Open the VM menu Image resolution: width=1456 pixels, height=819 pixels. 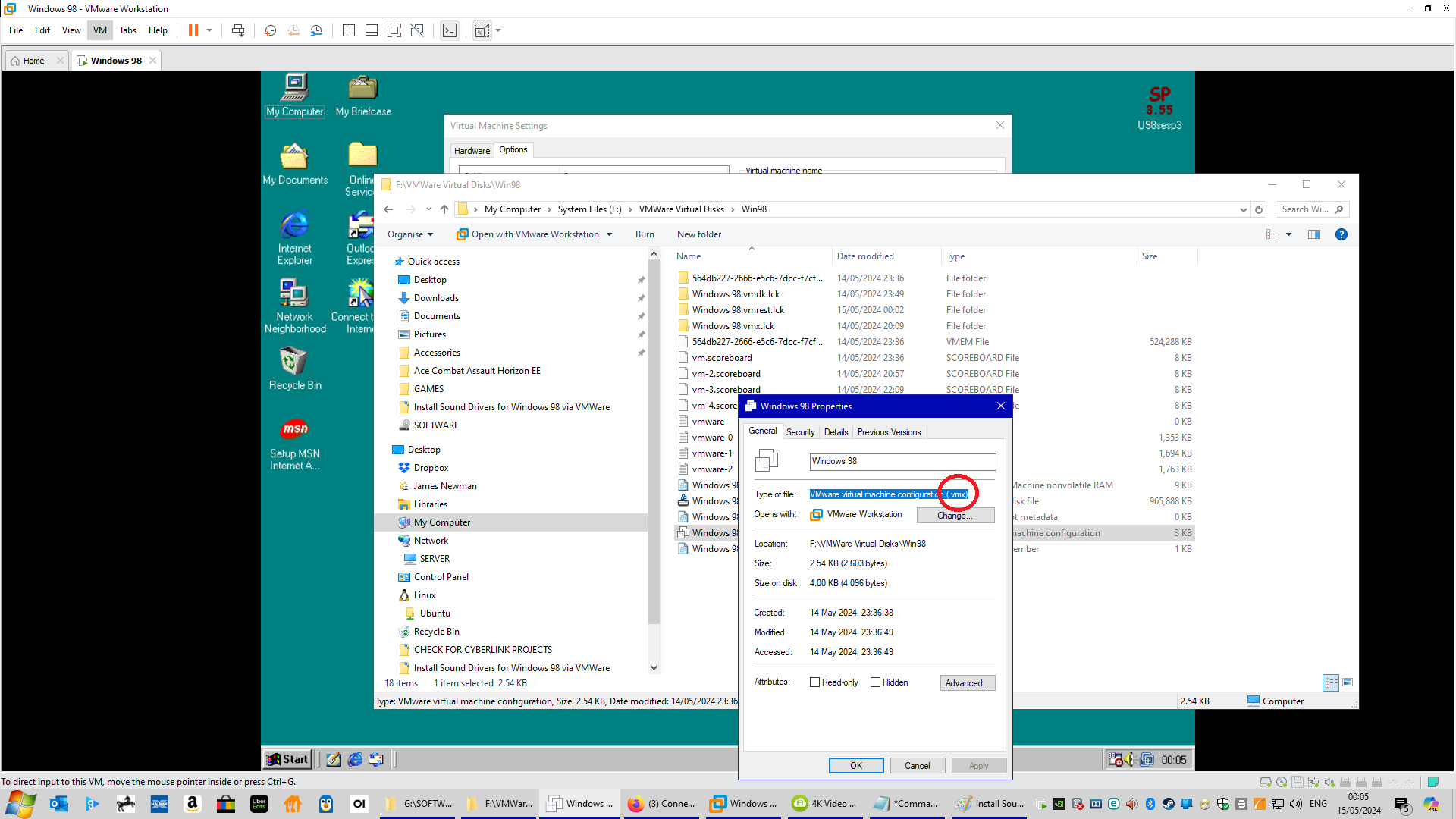100,30
